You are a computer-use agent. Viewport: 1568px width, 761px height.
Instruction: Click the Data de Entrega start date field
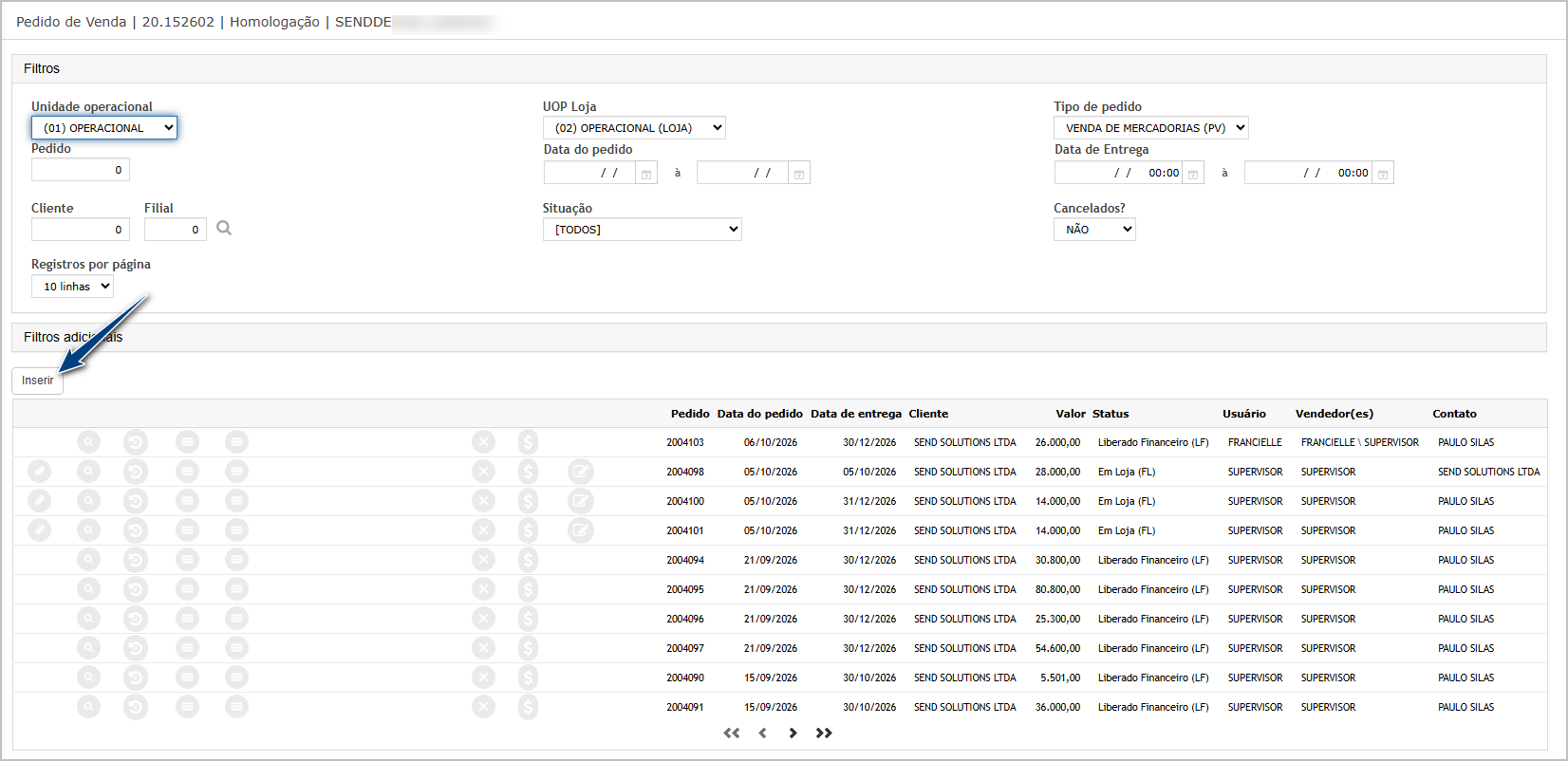click(x=1118, y=173)
